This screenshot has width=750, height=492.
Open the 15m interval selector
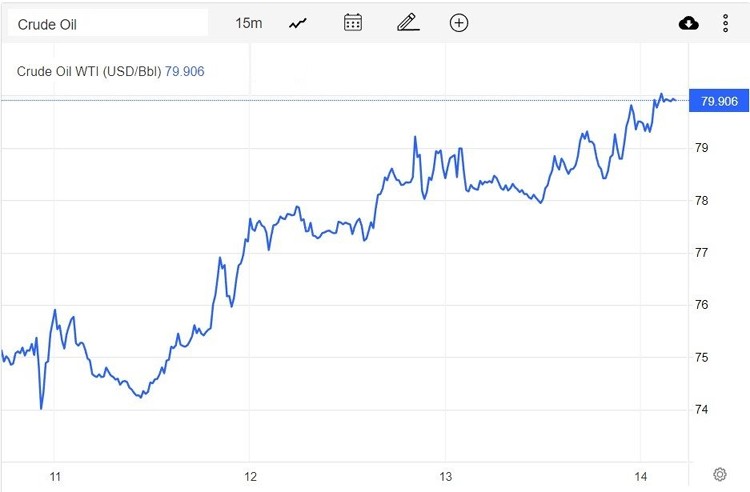(x=249, y=23)
